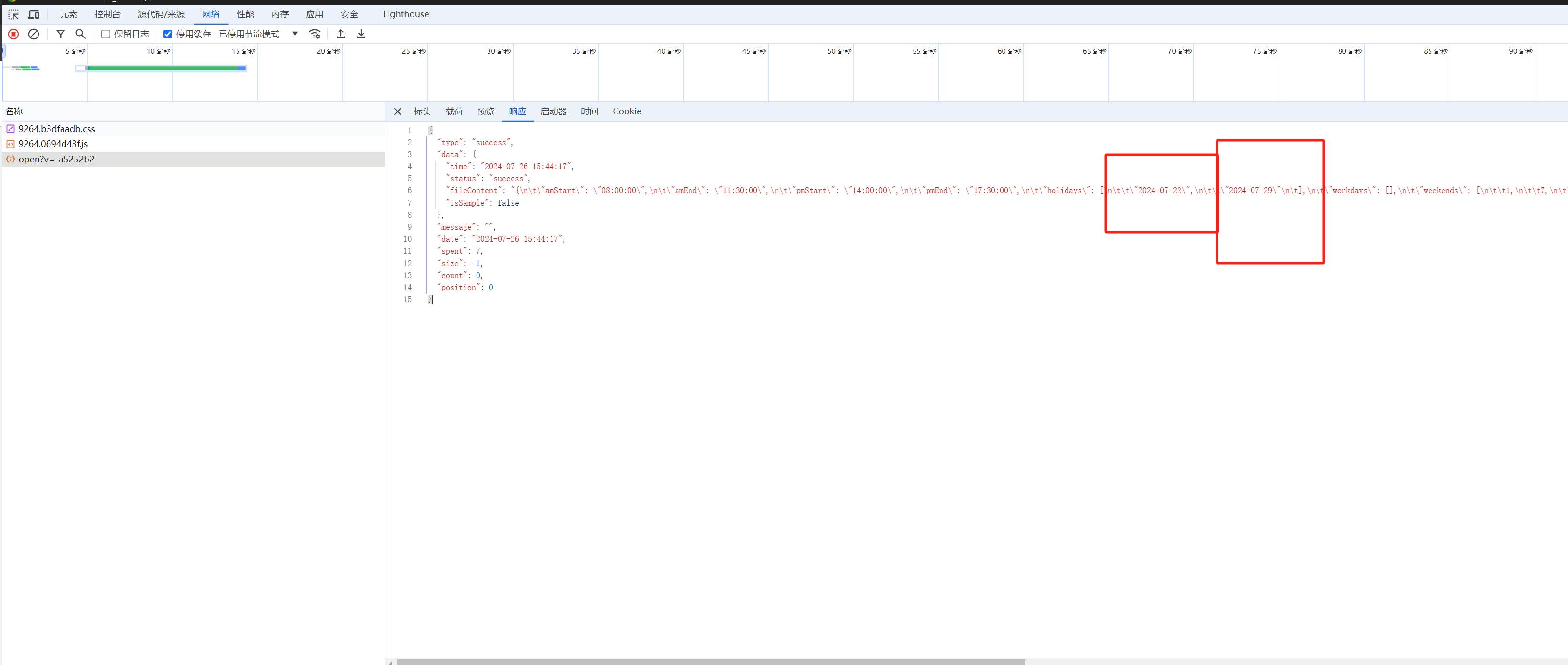The height and width of the screenshot is (665, 1568).
Task: Select the 9264.0694d43f.js request
Action: click(x=53, y=144)
